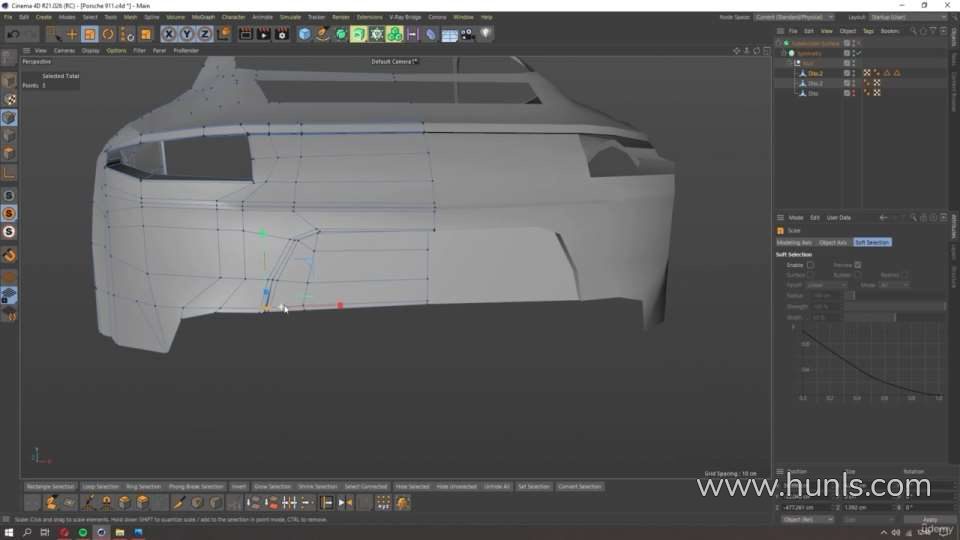This screenshot has height=540, width=960.
Task: Open the MoGraph menu
Action: 202,17
